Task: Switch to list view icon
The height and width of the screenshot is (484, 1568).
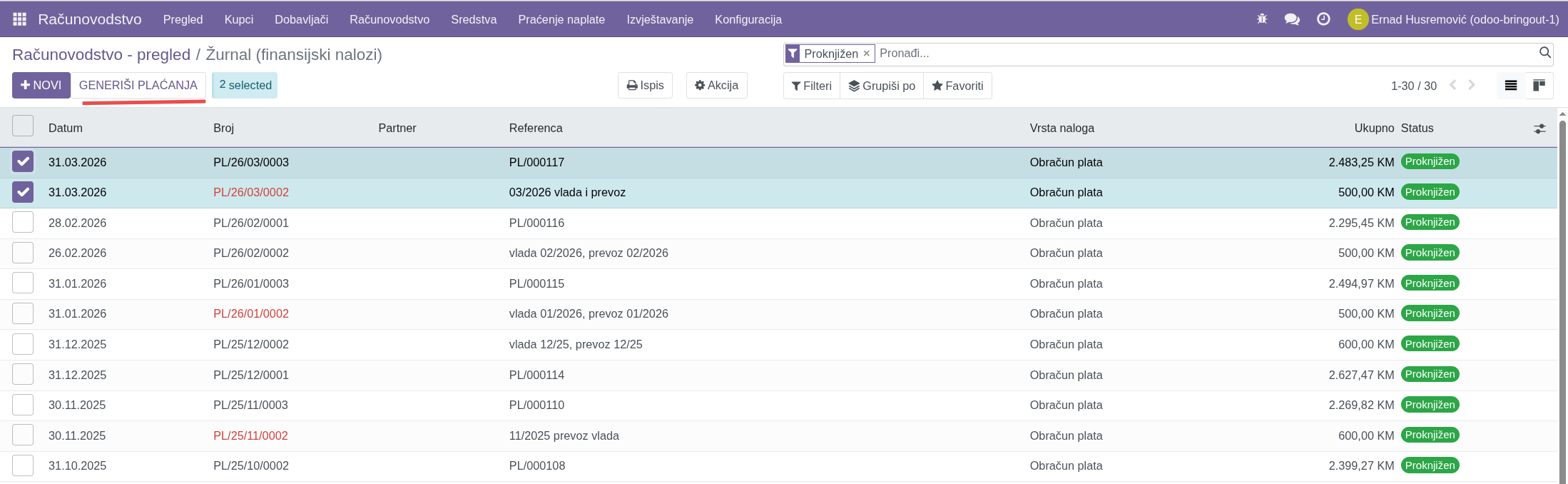Action: tap(1511, 86)
